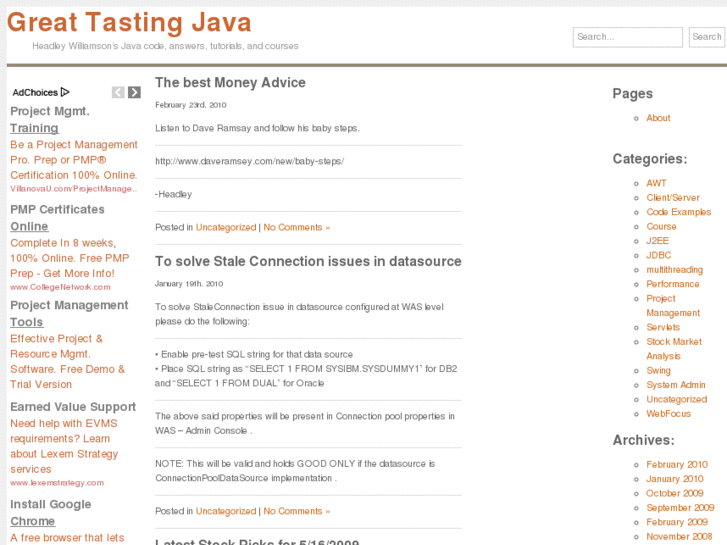The image size is (727, 545).
Task: Open No Comments under Stale Connection post
Action: [x=297, y=511]
